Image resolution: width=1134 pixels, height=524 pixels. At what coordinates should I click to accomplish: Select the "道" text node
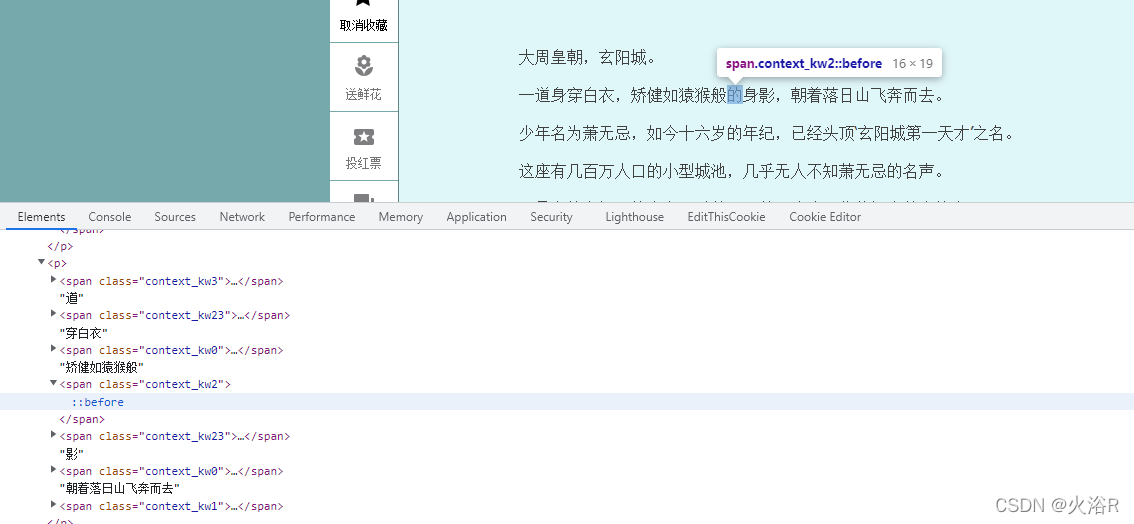(x=72, y=298)
